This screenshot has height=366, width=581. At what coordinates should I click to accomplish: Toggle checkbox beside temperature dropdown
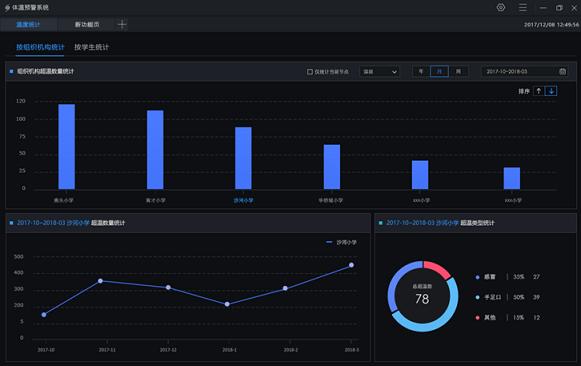(x=310, y=71)
